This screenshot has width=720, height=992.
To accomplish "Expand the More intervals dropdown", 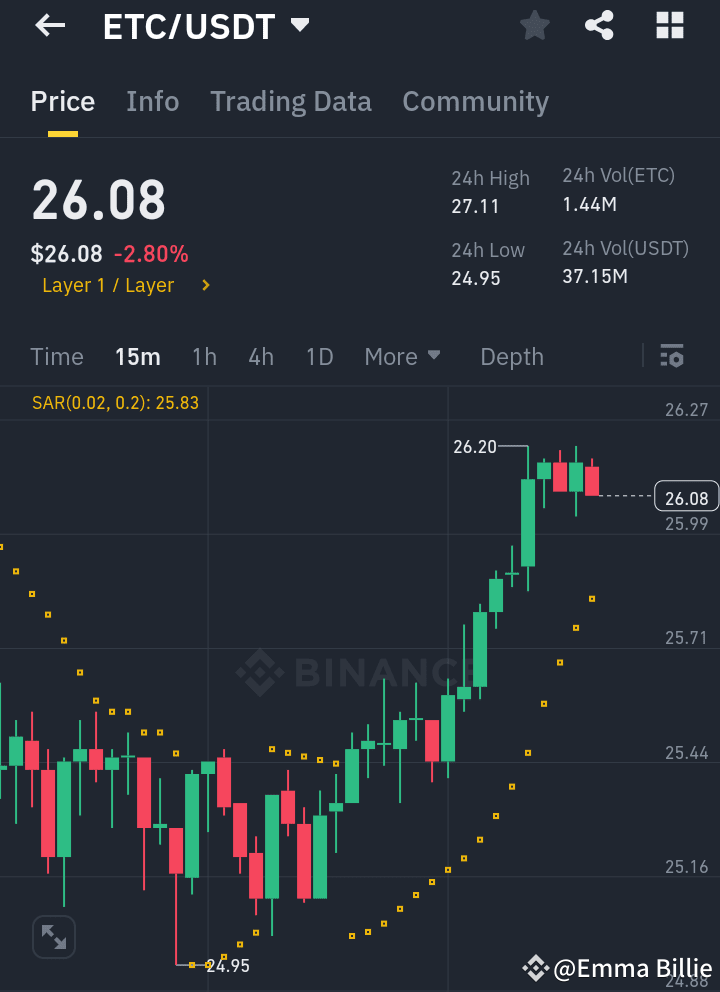I will pos(402,356).
